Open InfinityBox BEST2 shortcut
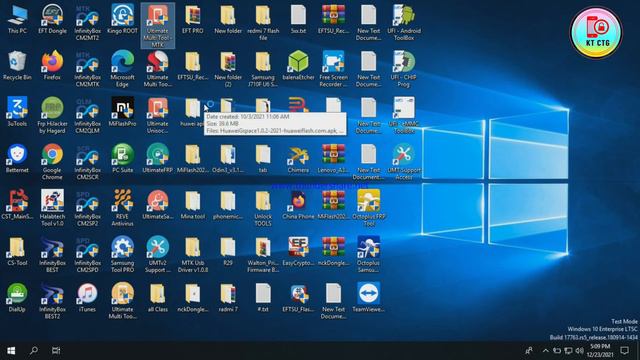The width and height of the screenshot is (640, 360). pyautogui.click(x=52, y=301)
